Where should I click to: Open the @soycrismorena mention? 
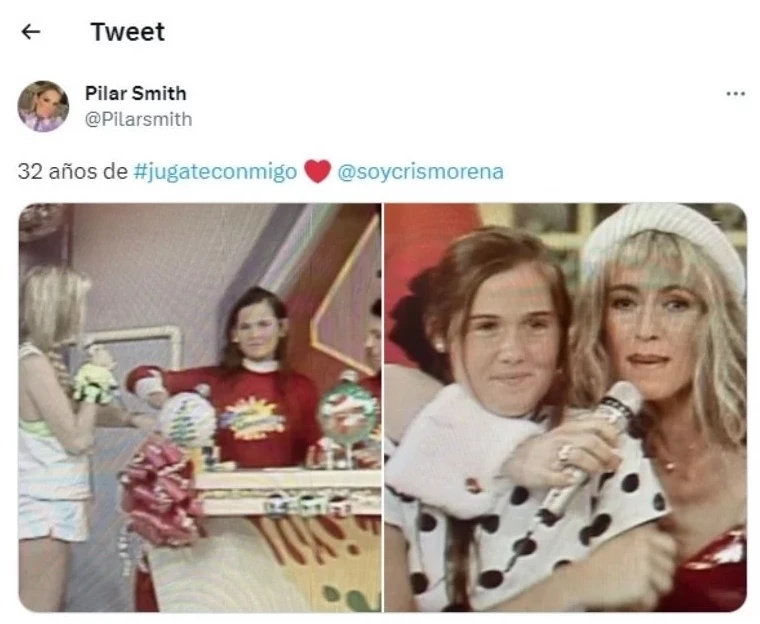(x=420, y=172)
